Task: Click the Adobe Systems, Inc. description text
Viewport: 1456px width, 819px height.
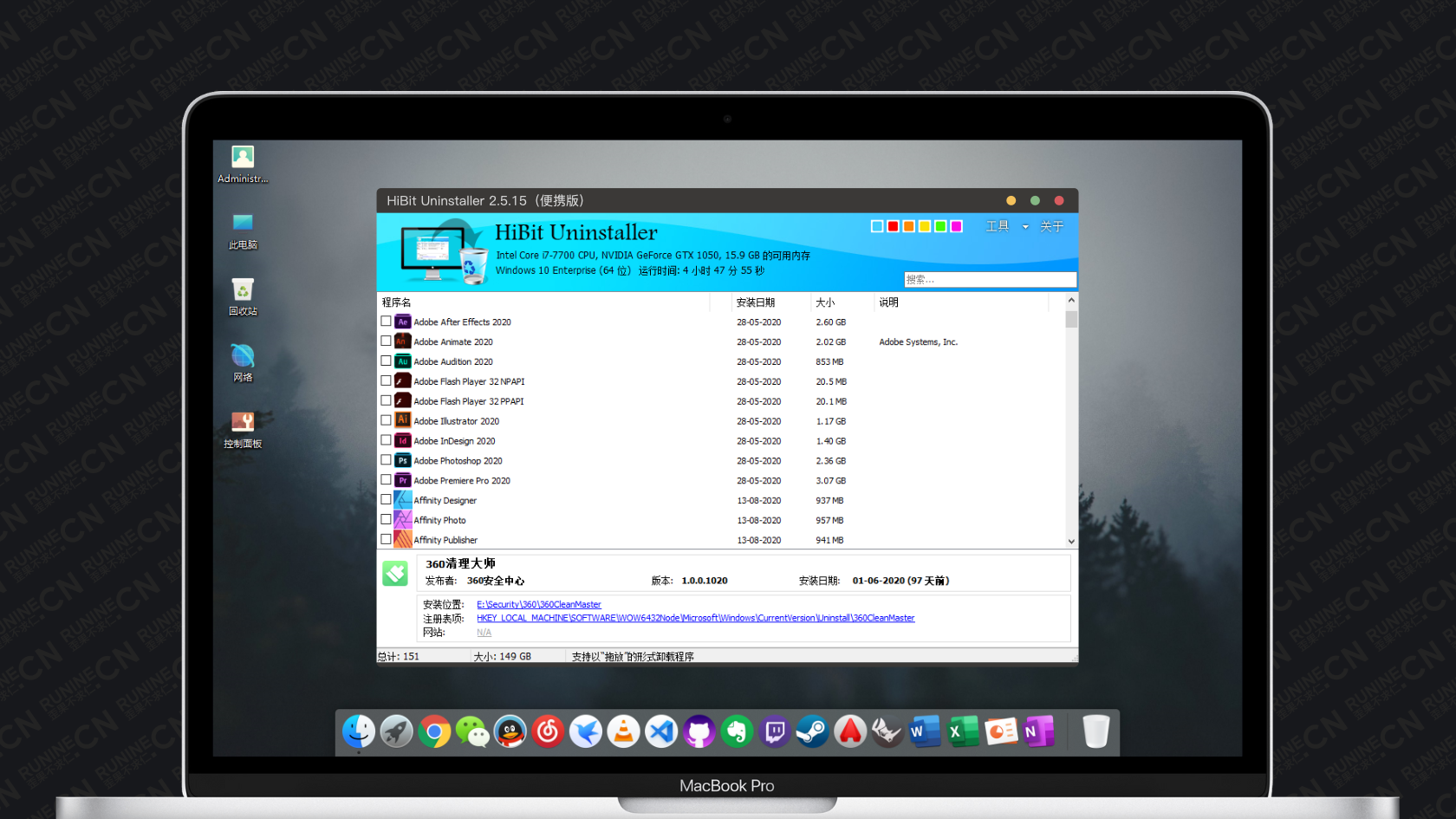Action: pos(918,341)
